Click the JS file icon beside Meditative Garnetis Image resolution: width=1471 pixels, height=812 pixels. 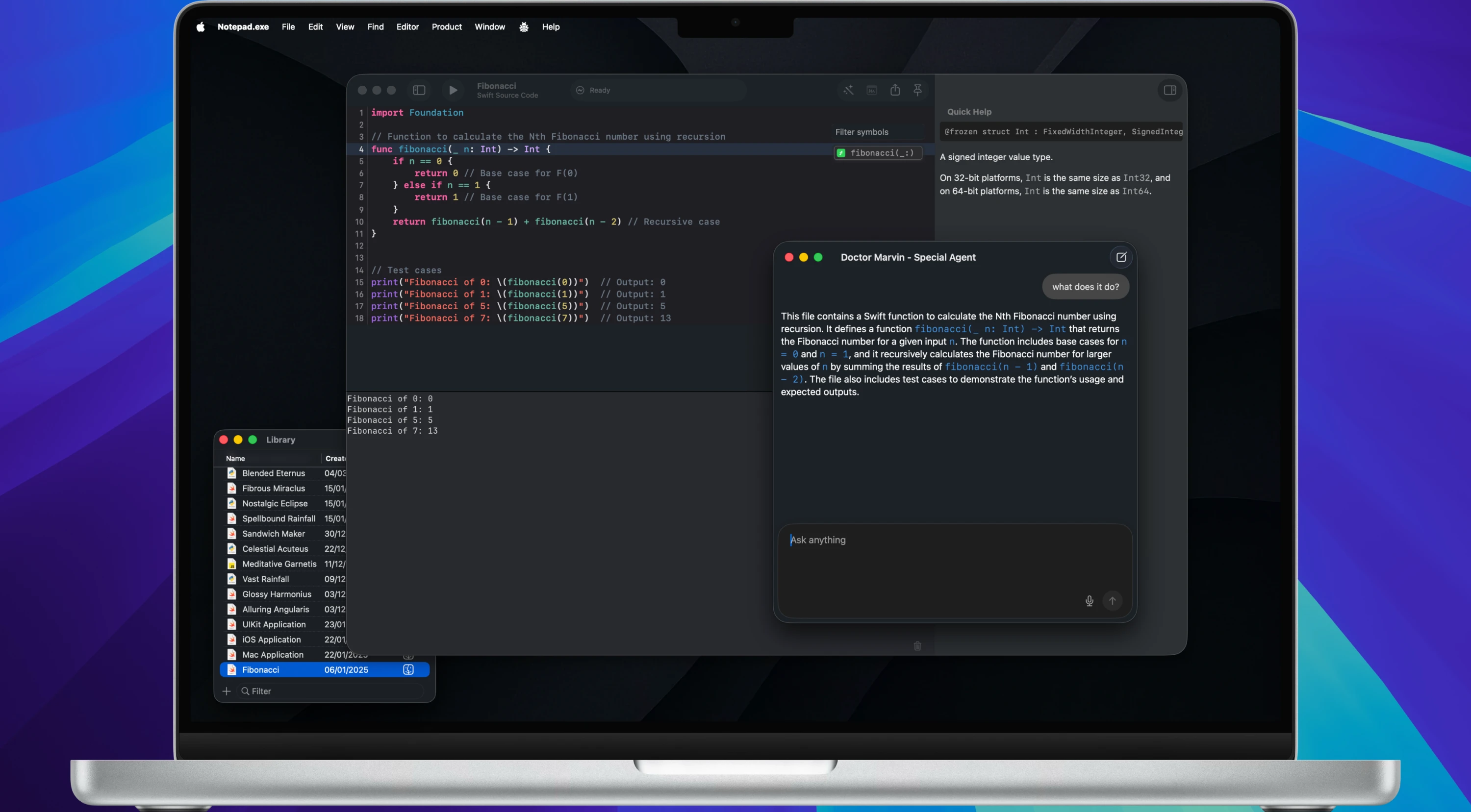[x=231, y=564]
